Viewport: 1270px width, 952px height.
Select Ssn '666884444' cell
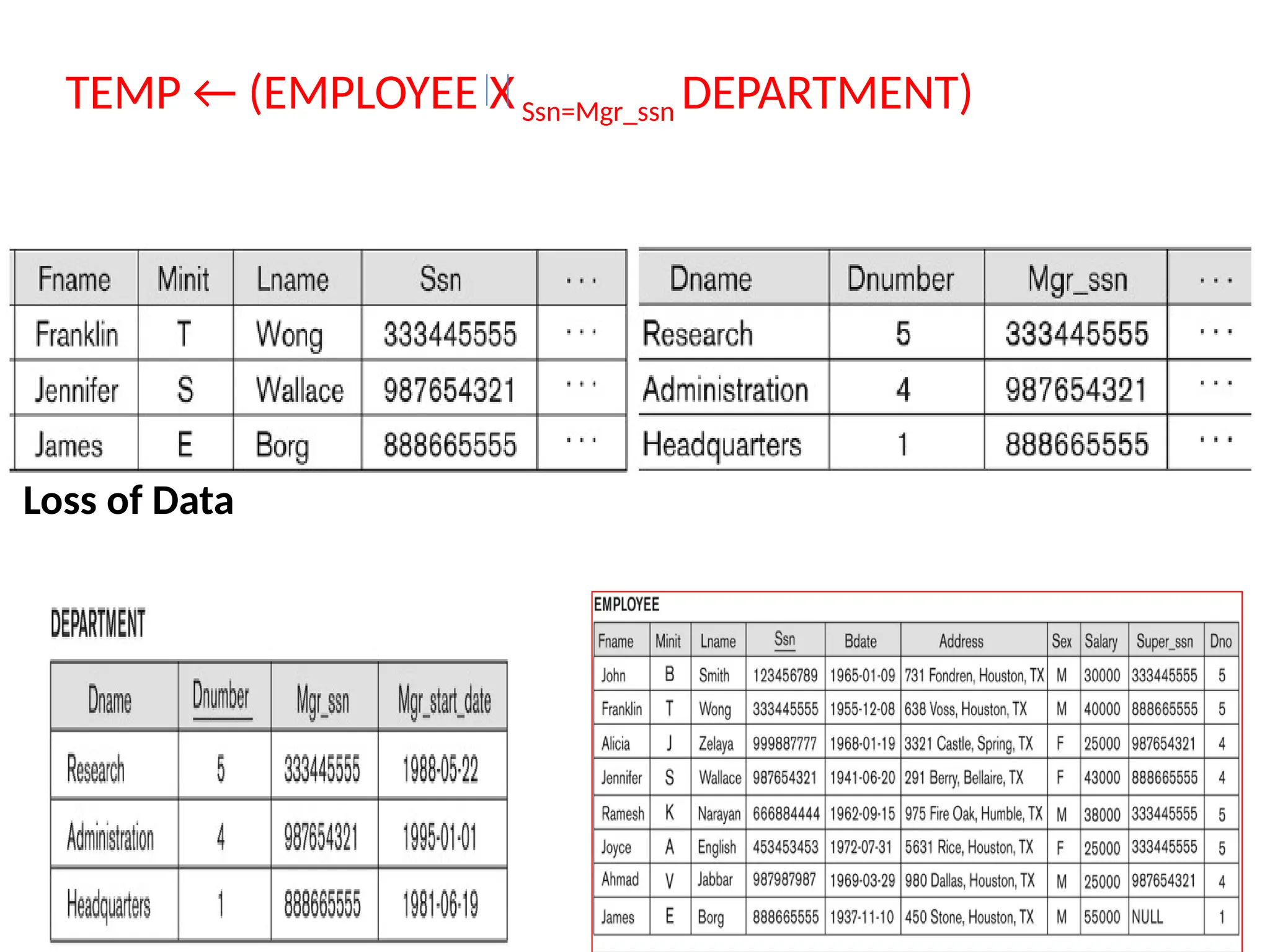(x=786, y=813)
